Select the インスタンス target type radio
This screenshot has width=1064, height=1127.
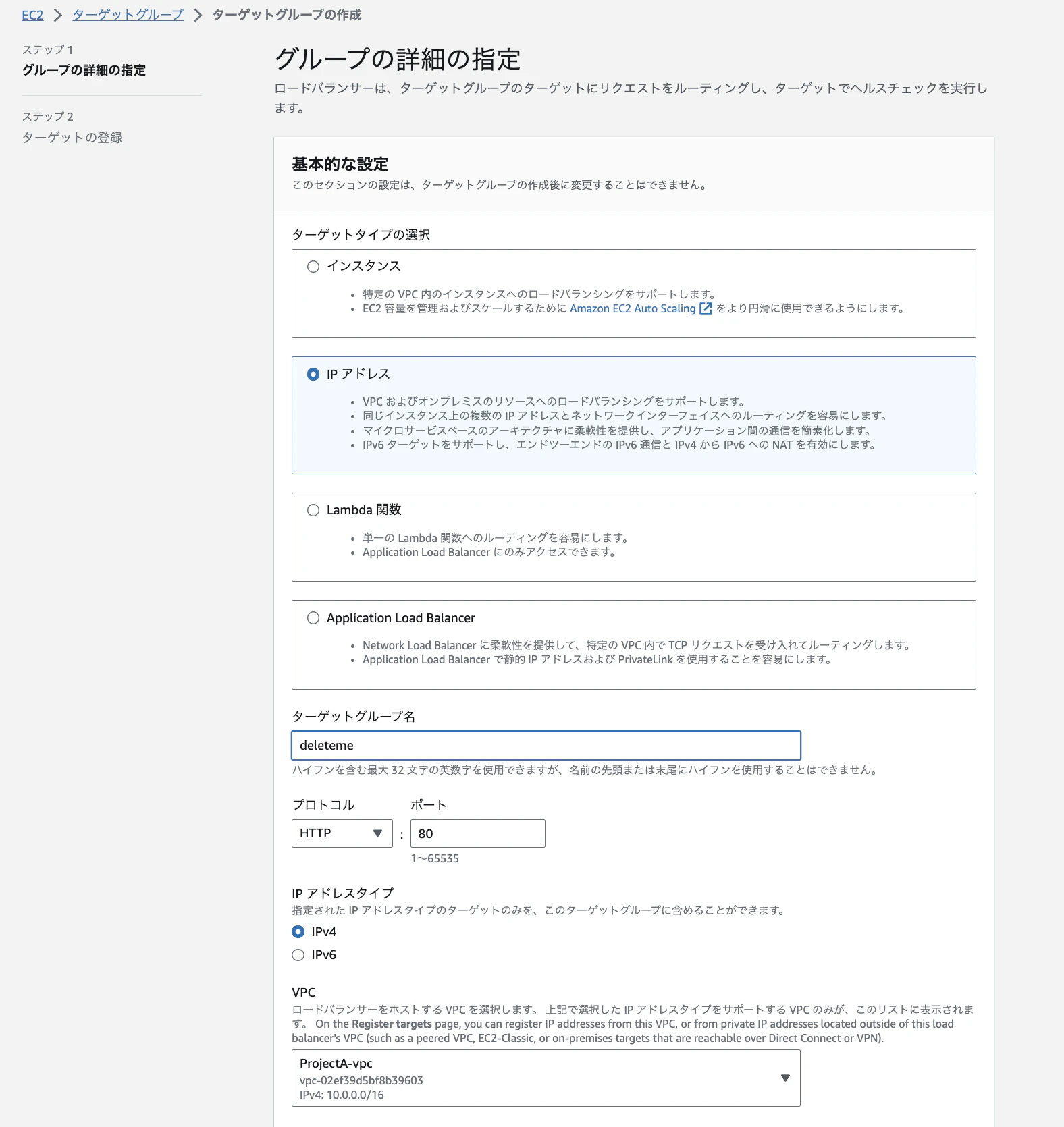click(313, 267)
